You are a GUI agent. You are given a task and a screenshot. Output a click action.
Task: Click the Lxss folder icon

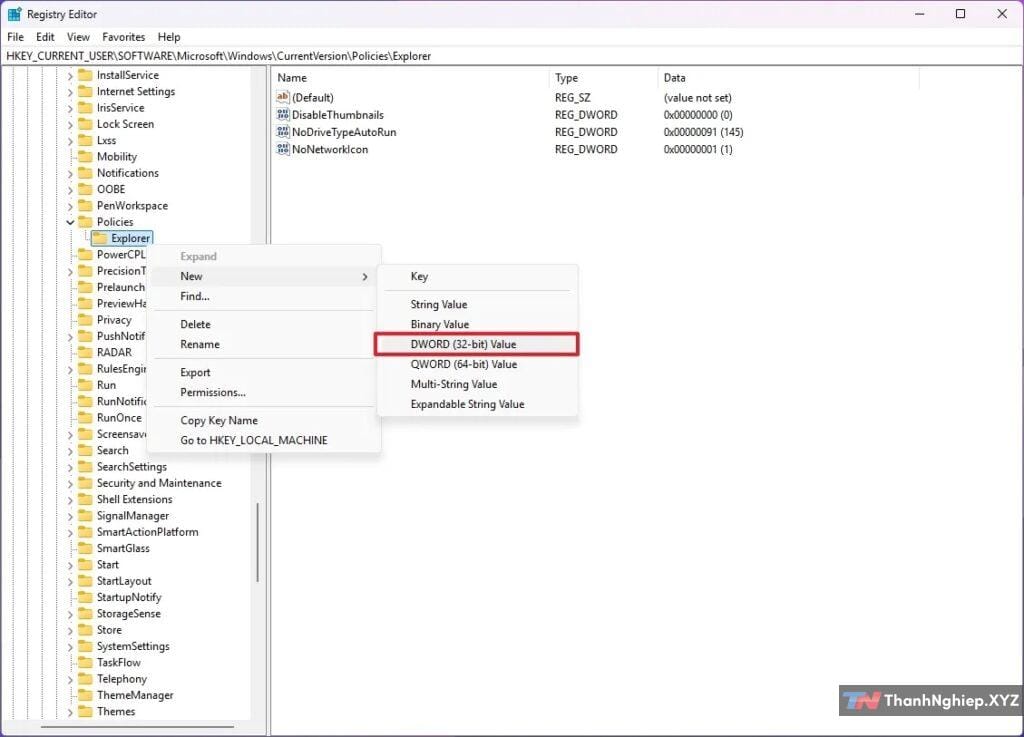[x=85, y=140]
